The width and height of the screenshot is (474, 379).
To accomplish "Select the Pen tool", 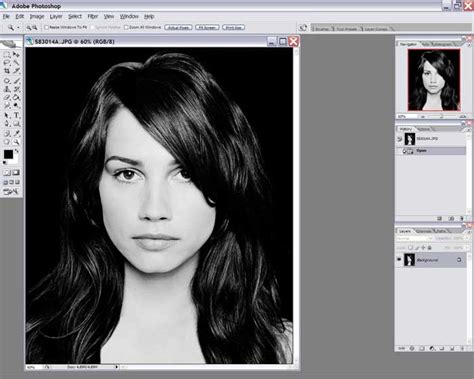I will coord(7,124).
